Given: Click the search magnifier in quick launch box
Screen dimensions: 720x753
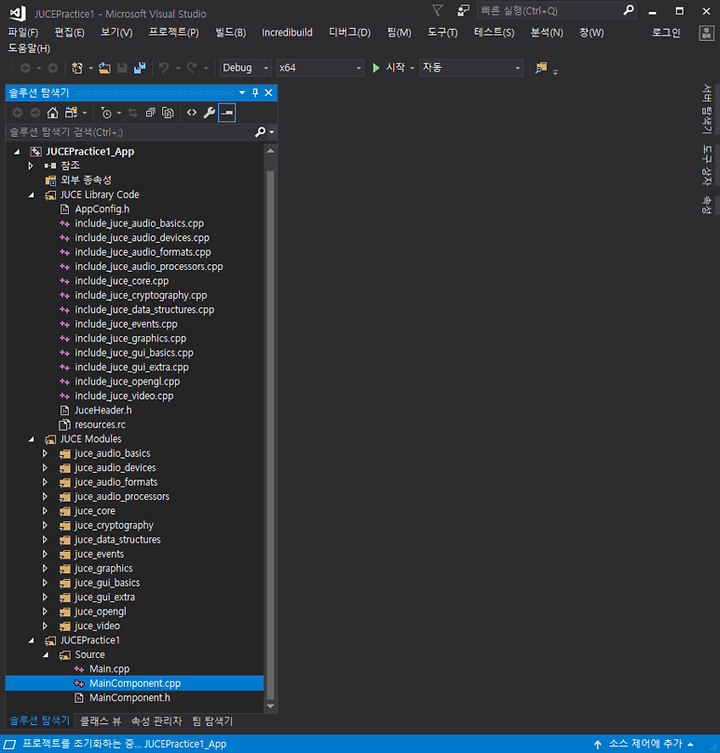Looking at the screenshot, I should point(628,10).
